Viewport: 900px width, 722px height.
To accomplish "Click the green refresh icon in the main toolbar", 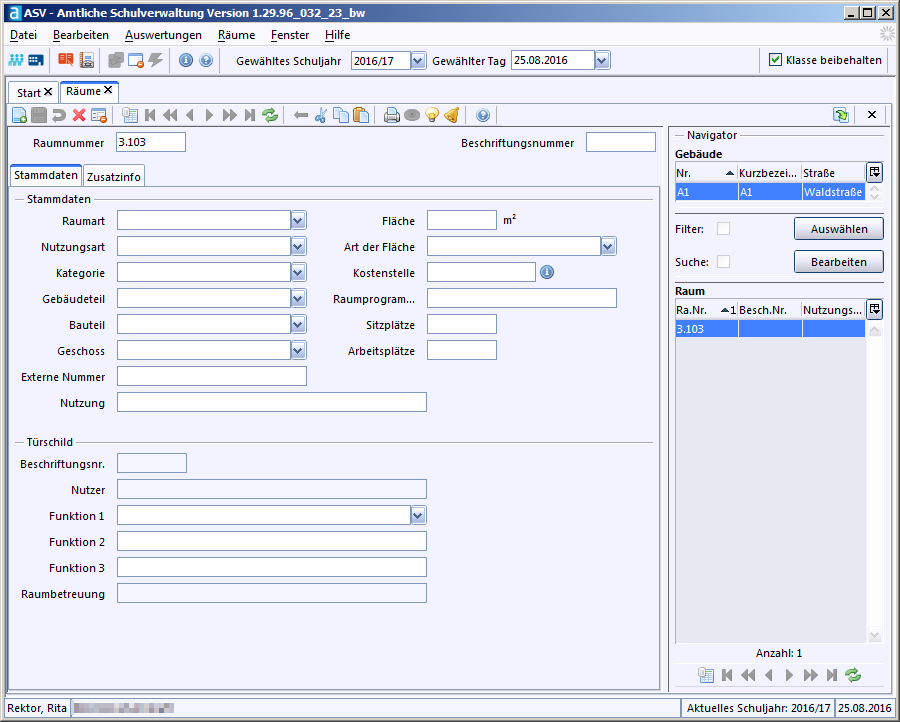I will [x=270, y=115].
